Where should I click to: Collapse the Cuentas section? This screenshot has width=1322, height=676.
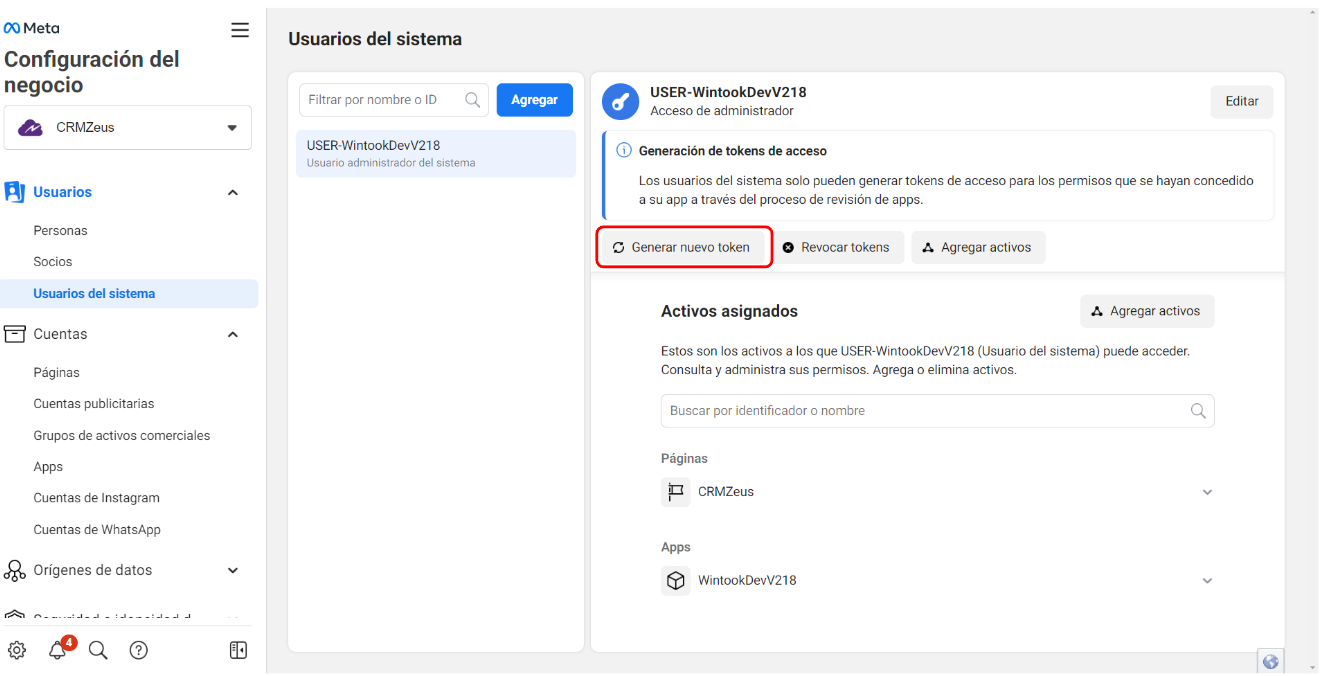click(233, 334)
